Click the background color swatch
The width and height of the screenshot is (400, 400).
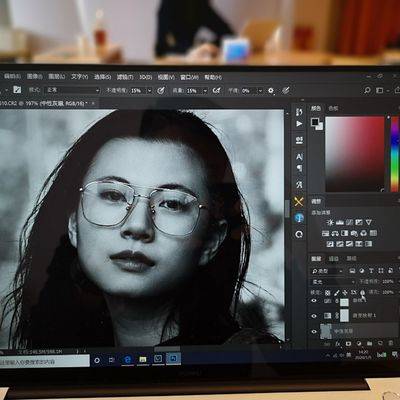click(320, 126)
